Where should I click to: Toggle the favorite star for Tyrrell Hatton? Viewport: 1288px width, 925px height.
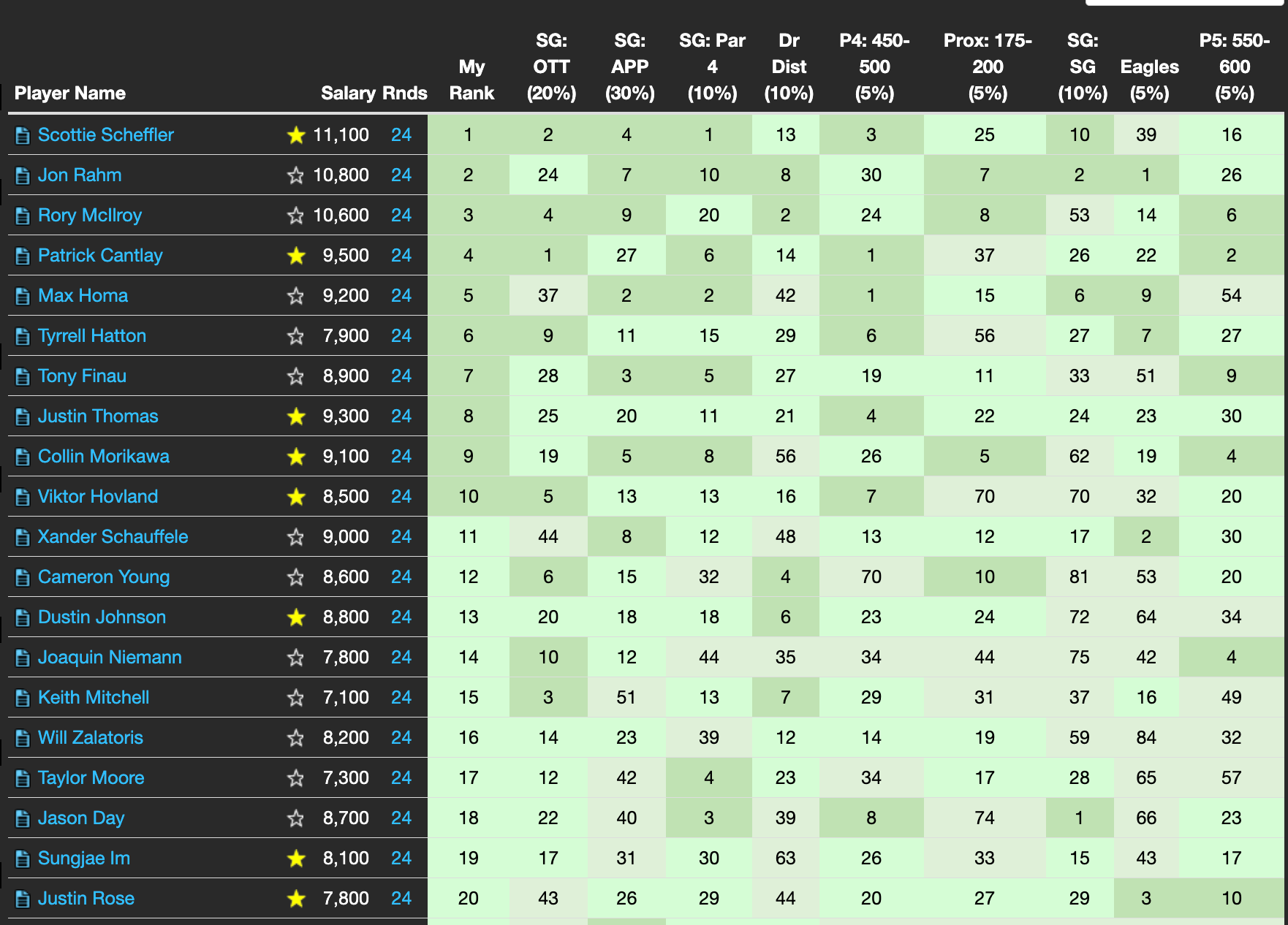295,335
